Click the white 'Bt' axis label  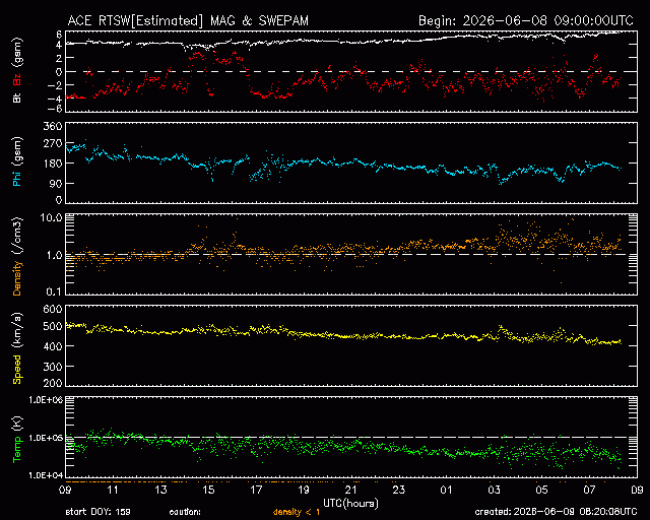point(17,98)
